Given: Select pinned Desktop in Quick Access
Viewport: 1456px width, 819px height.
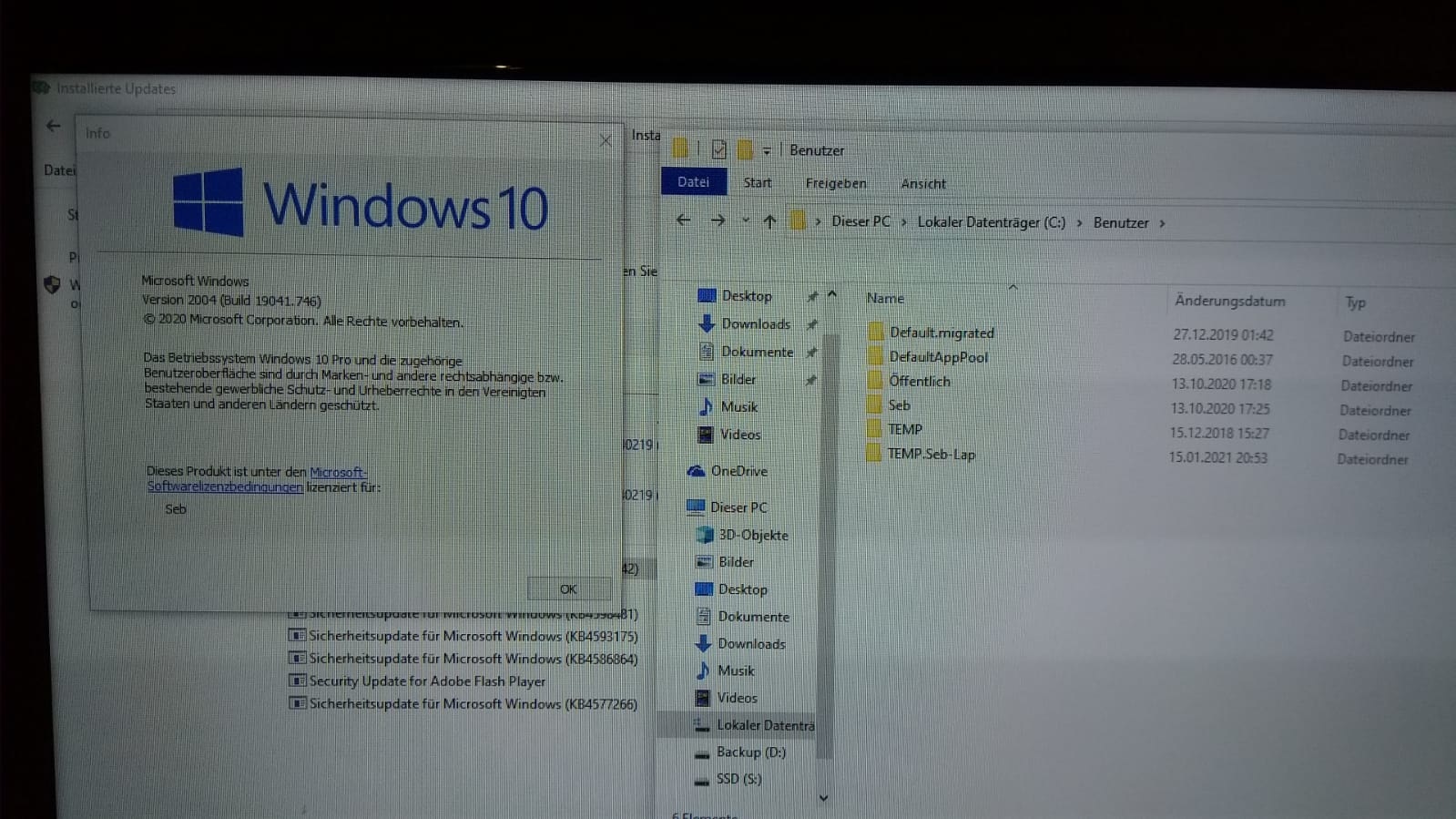Looking at the screenshot, I should pos(746,296).
